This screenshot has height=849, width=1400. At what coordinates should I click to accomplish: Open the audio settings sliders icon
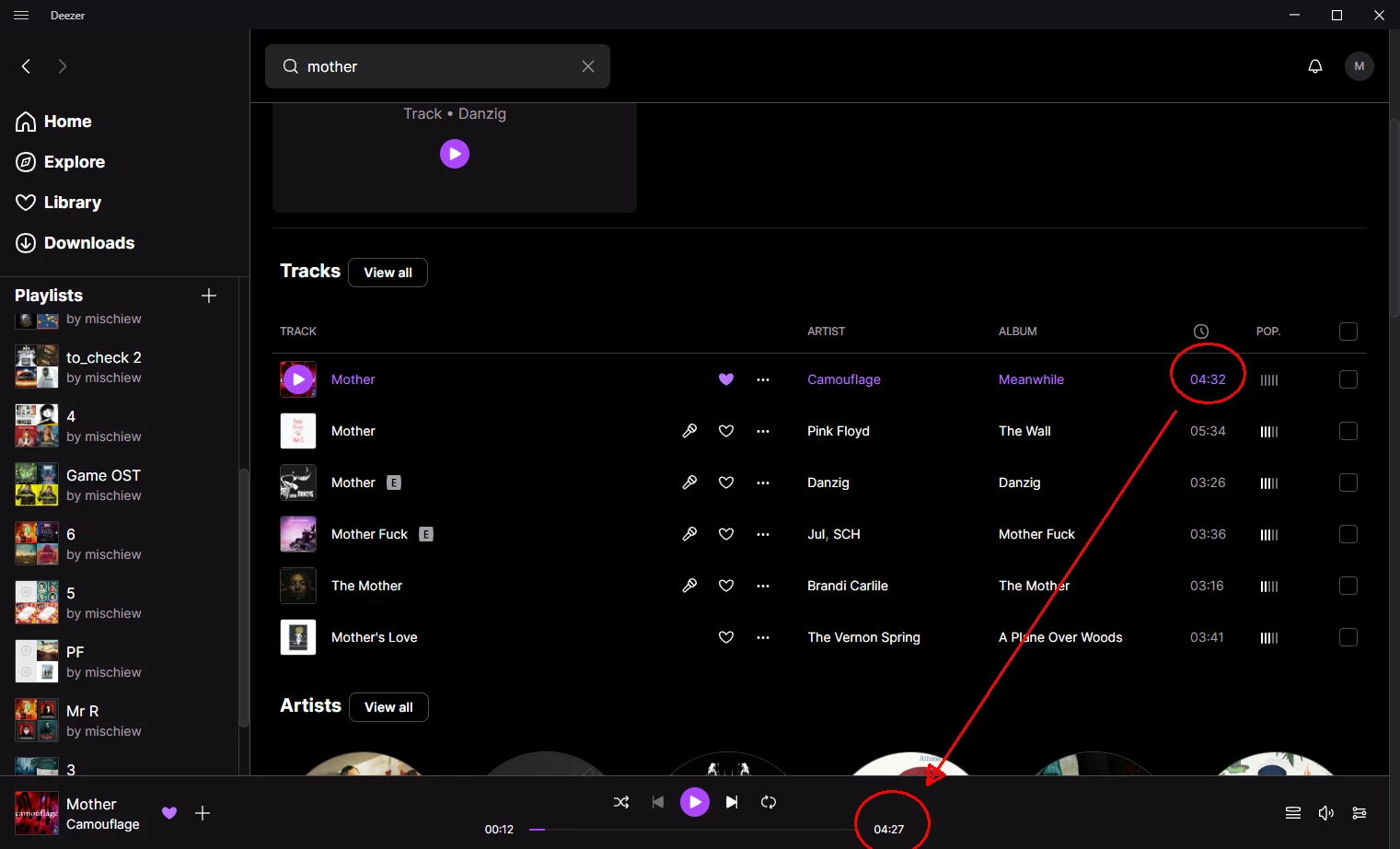(x=1360, y=813)
